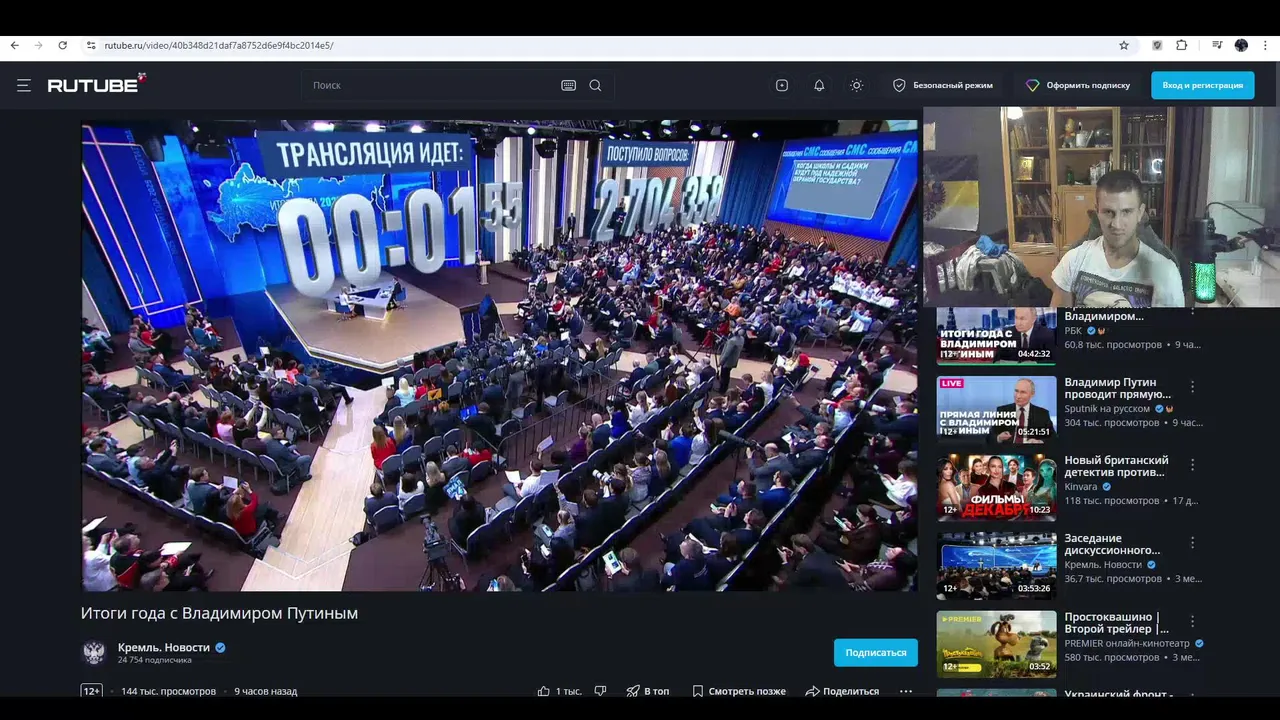This screenshot has height=720, width=1280.
Task: Open Простоквашино trailer thumbnail 03:52
Action: click(x=996, y=643)
